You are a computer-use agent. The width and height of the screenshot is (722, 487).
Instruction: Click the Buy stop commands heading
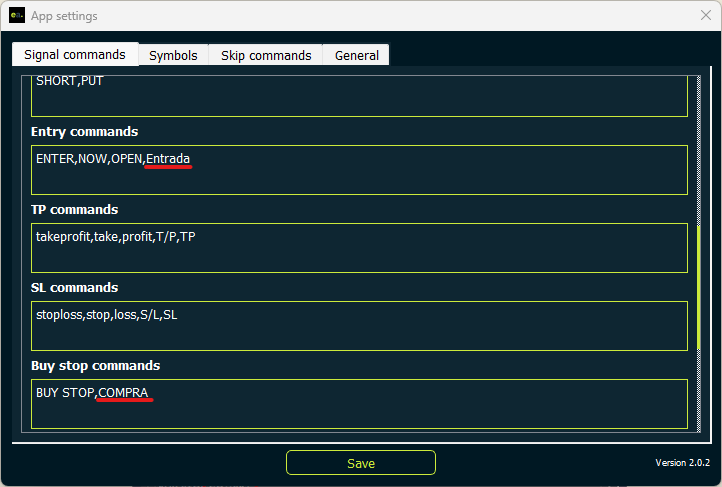pos(95,366)
